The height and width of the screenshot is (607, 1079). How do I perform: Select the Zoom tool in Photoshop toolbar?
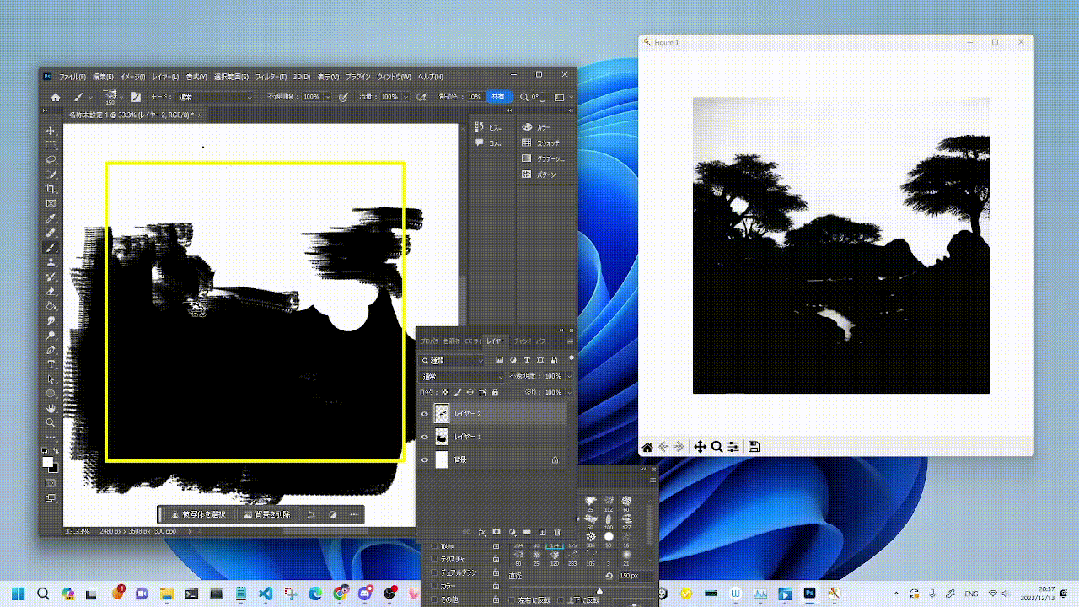pos(50,423)
